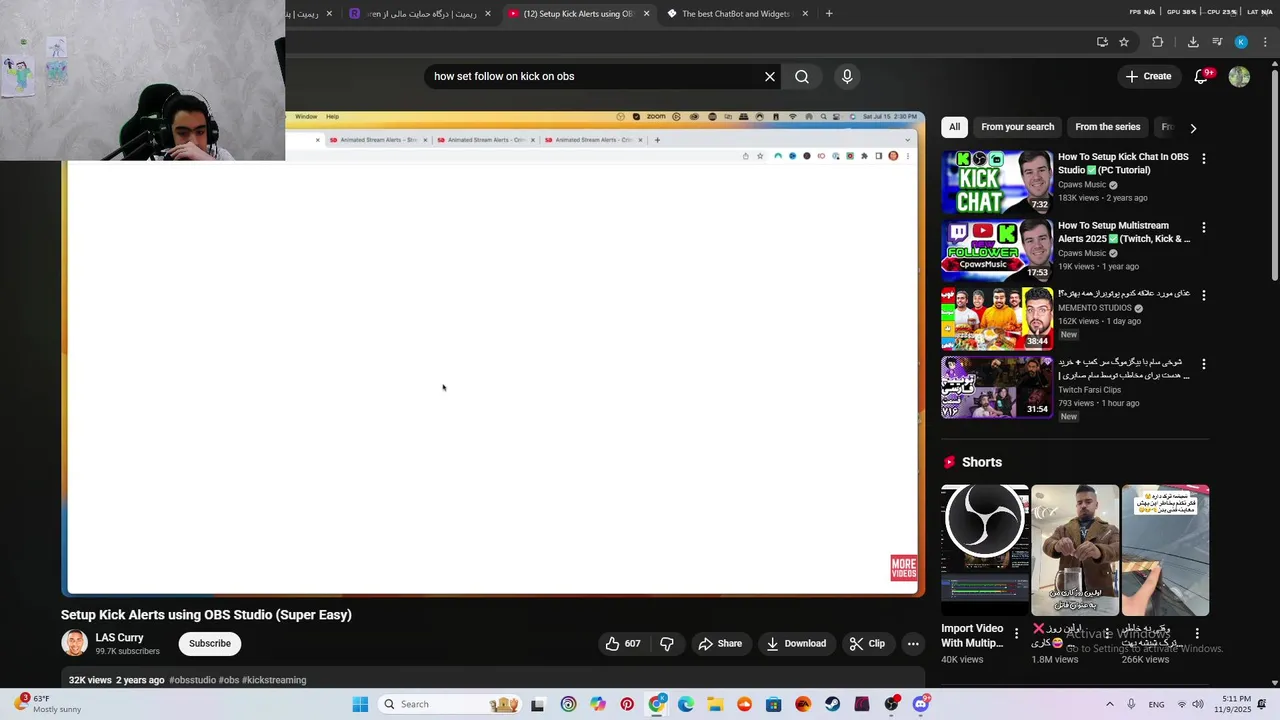Open options for Import Video short

tap(1017, 633)
